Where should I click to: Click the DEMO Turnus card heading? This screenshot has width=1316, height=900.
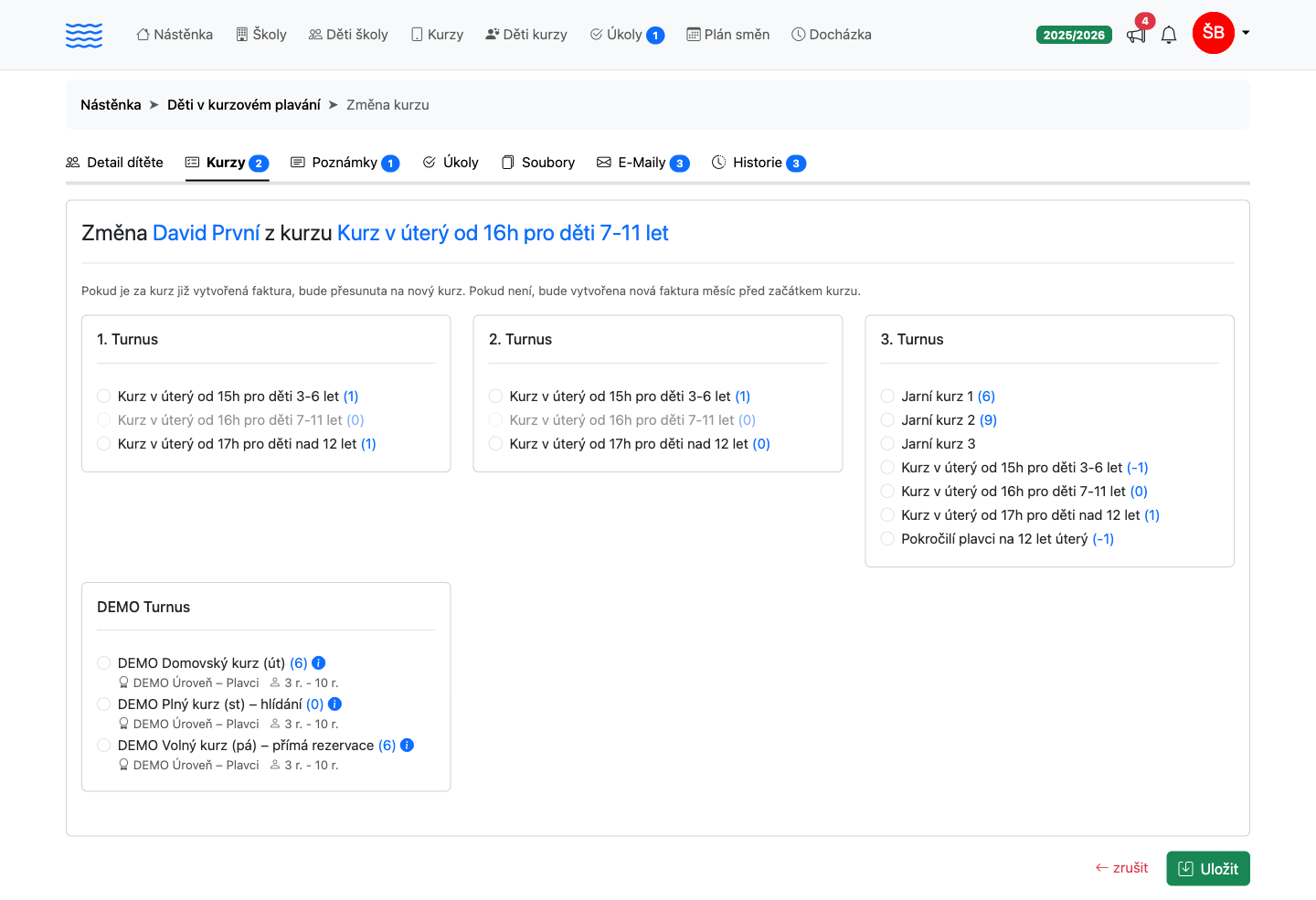coord(143,608)
